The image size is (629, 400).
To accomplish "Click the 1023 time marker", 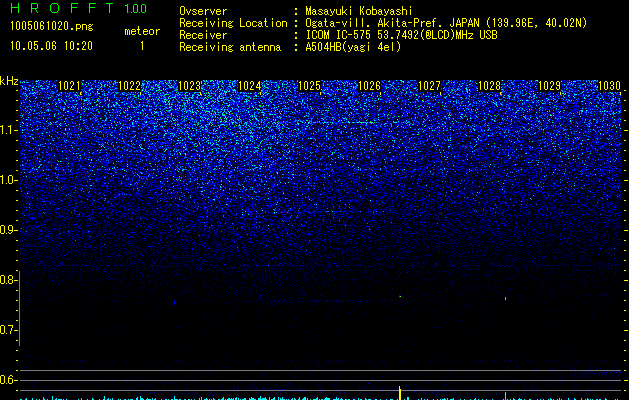I will point(189,86).
